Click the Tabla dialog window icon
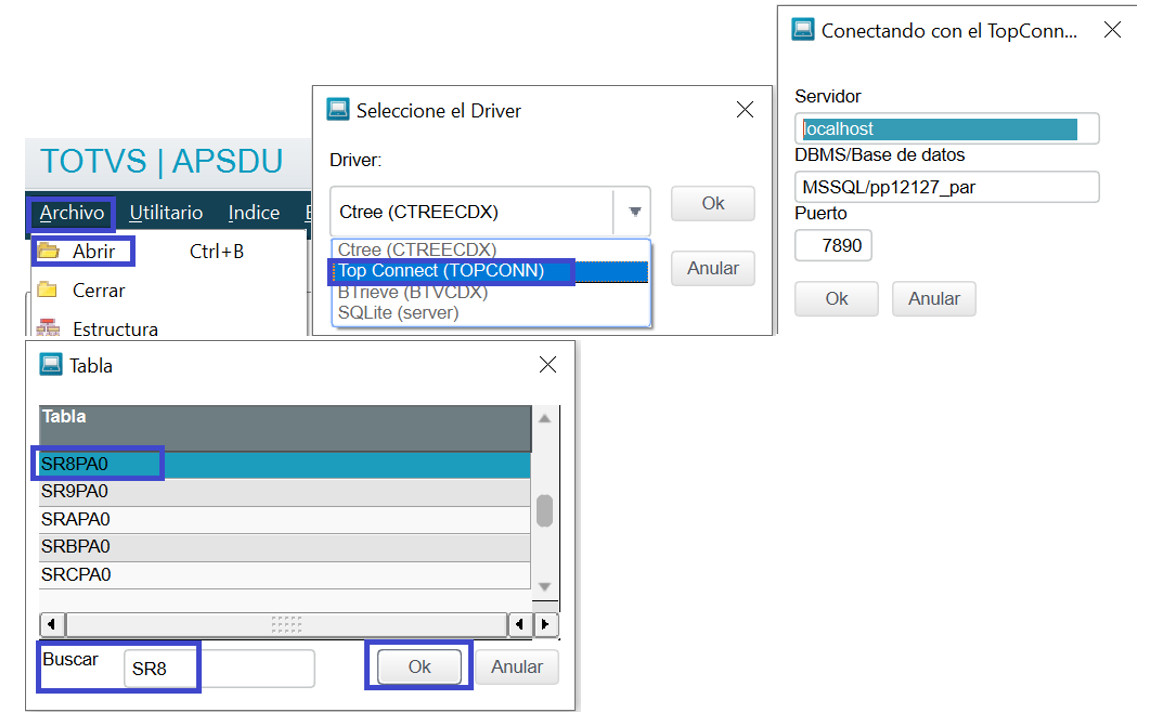 [51, 365]
